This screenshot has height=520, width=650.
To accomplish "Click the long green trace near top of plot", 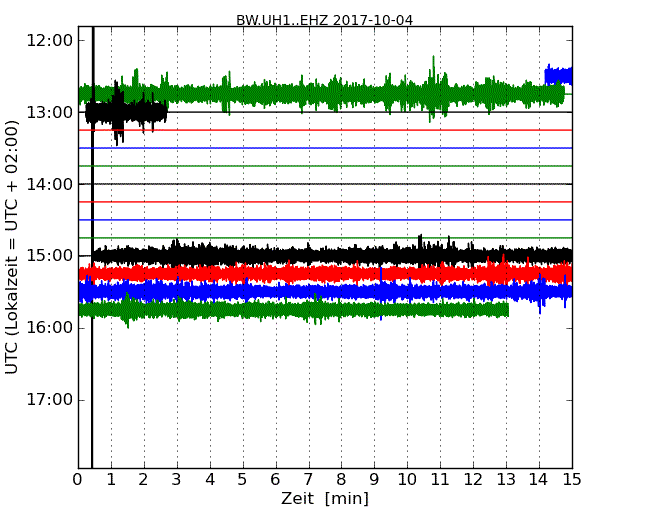I will pos(320,94).
